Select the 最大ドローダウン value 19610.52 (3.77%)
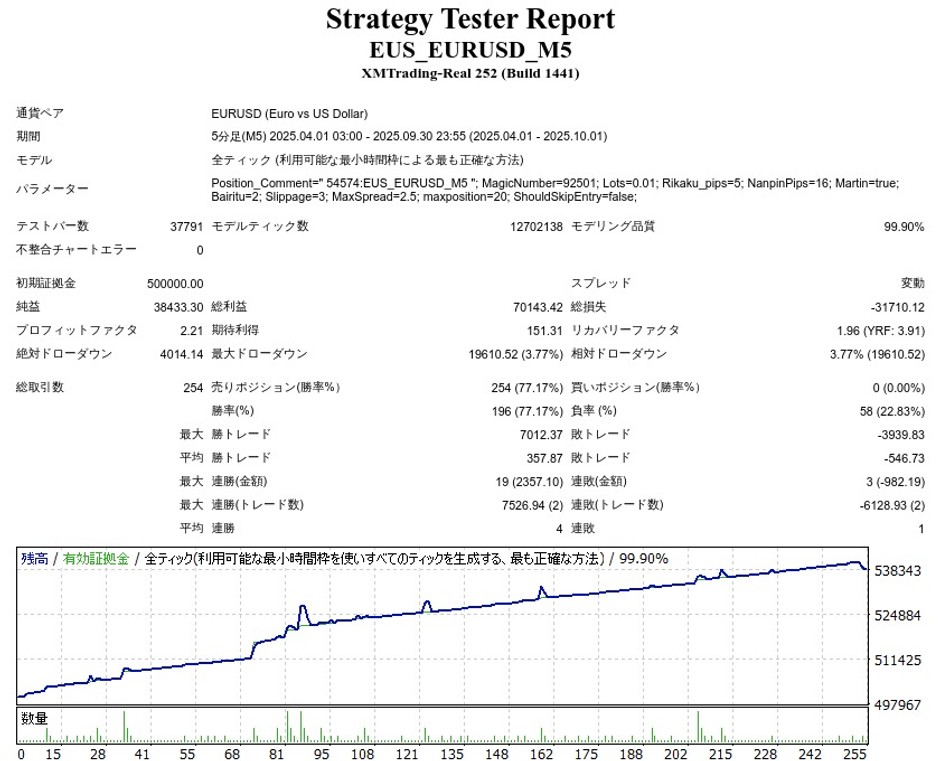 point(515,354)
